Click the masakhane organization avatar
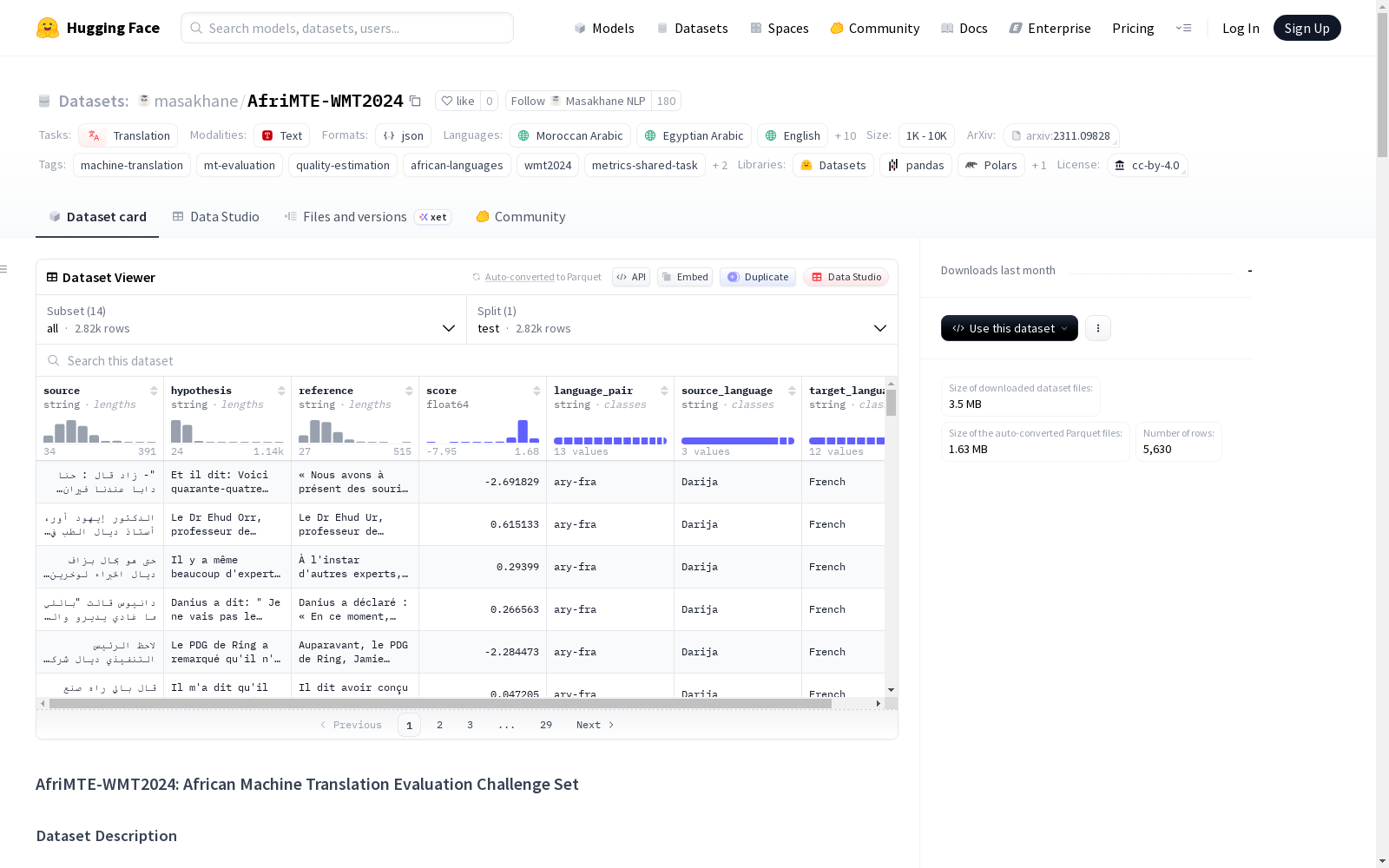 (144, 101)
